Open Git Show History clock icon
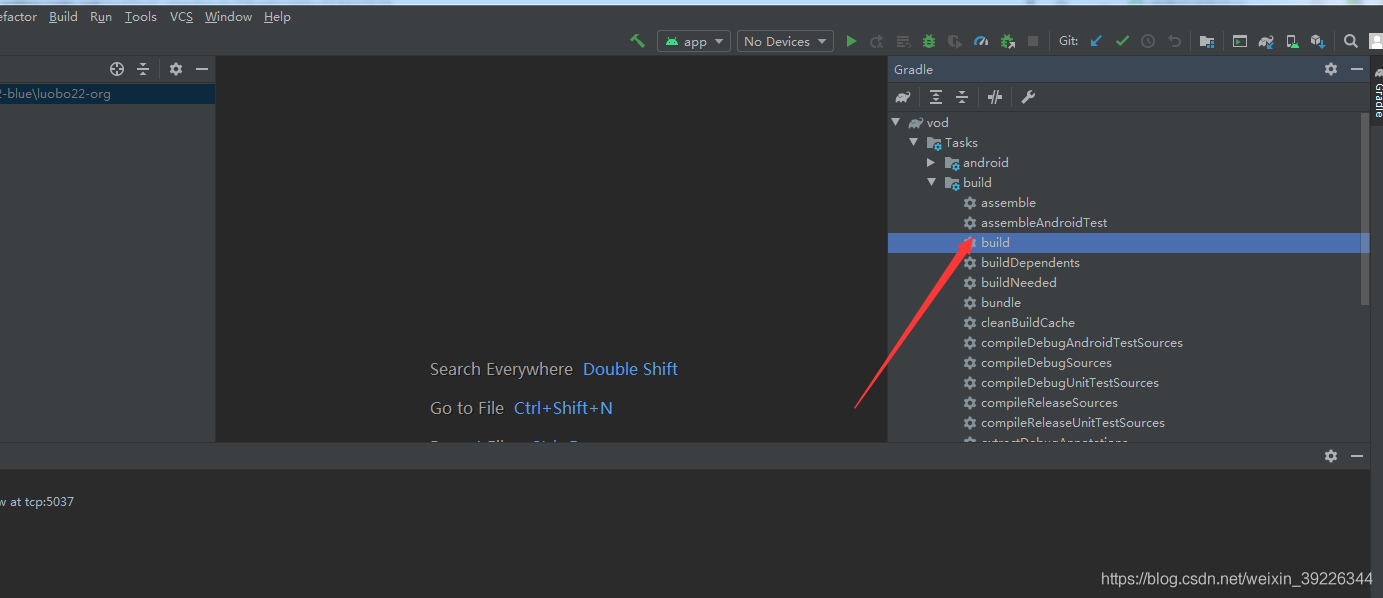 click(x=1148, y=41)
